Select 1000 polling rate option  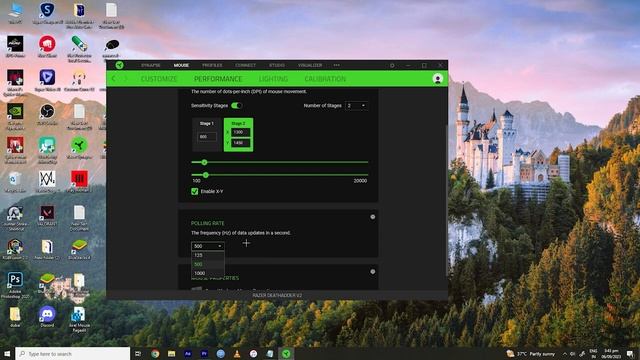(x=208, y=273)
